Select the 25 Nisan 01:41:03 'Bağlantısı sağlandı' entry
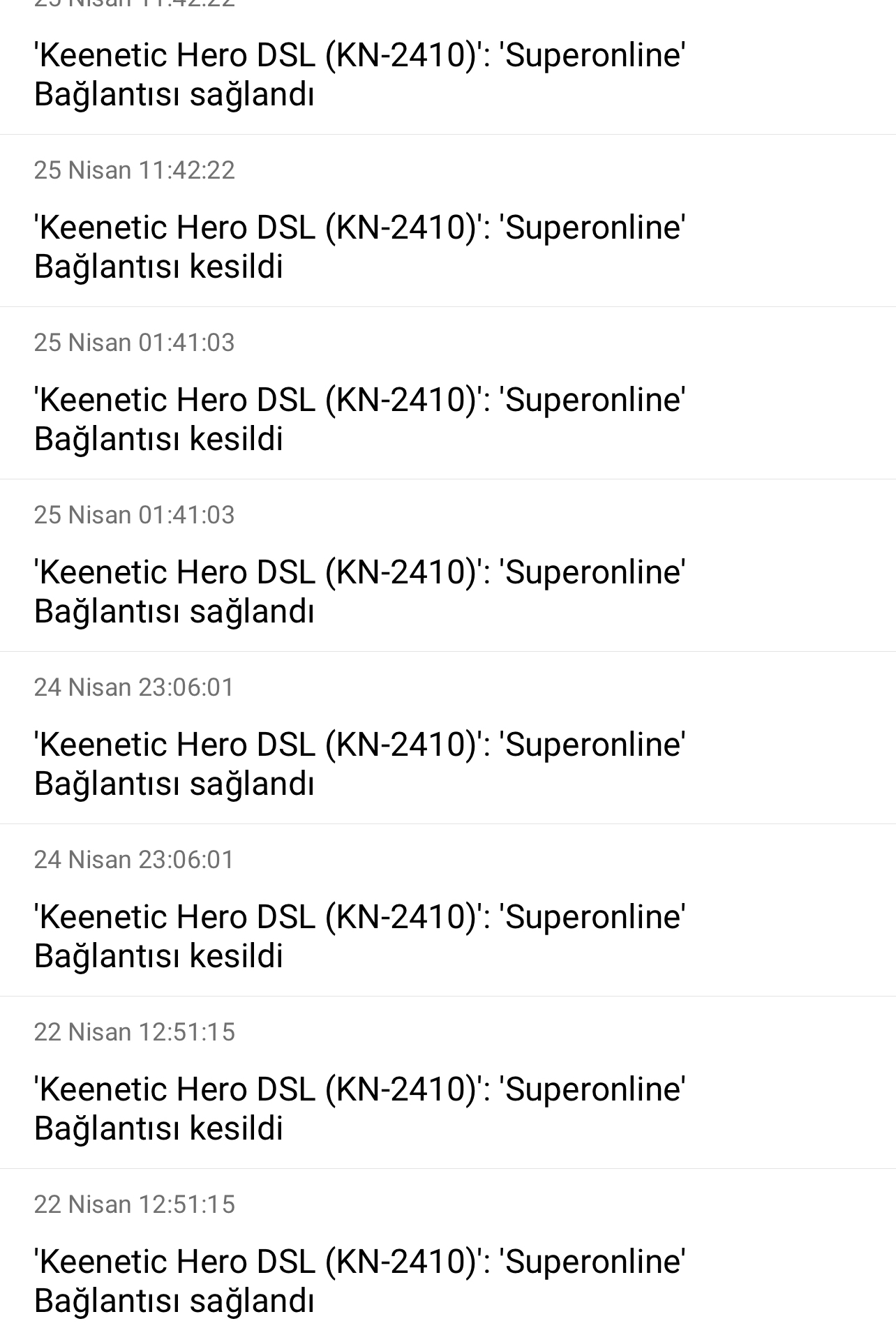 (448, 565)
